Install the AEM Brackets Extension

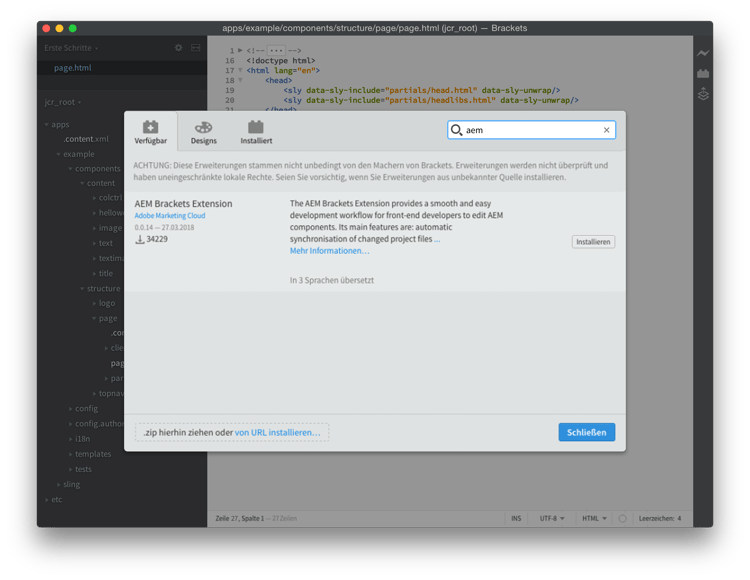593,242
